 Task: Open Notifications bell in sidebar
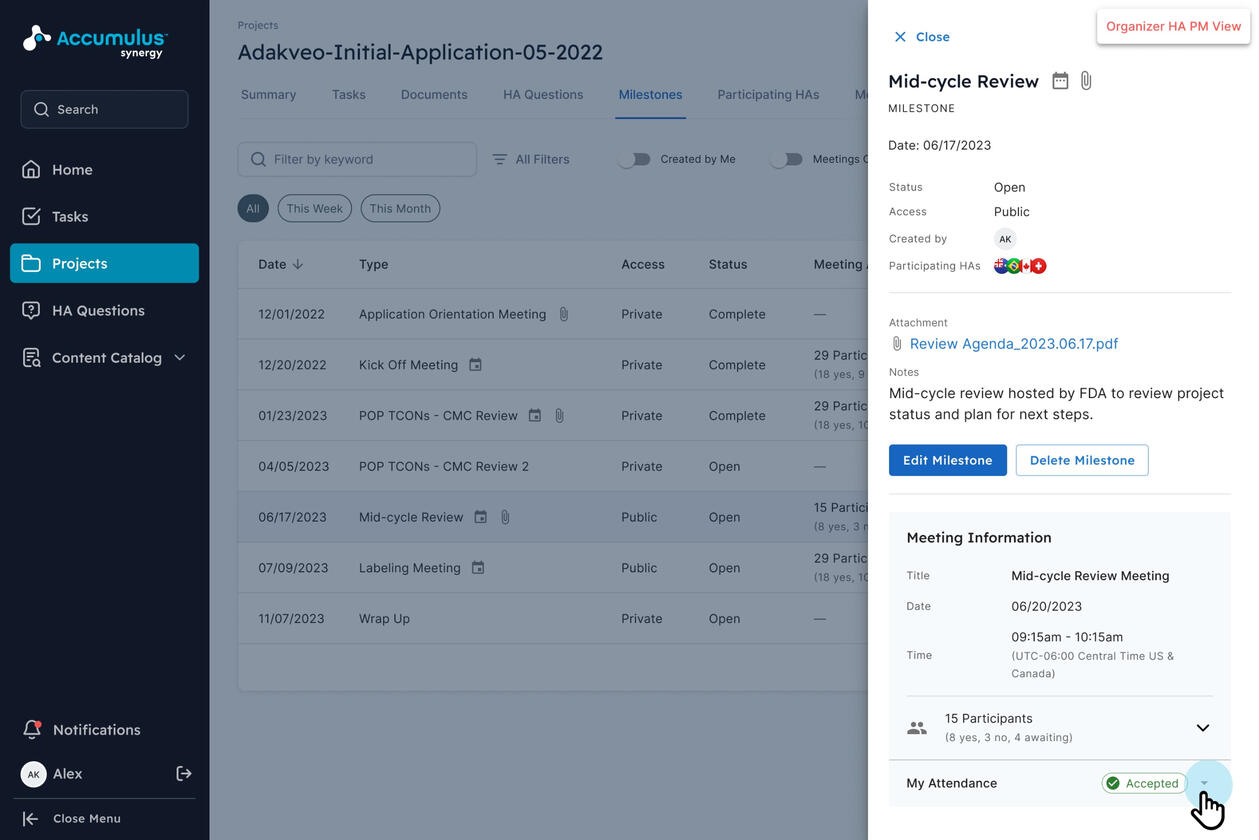point(32,730)
